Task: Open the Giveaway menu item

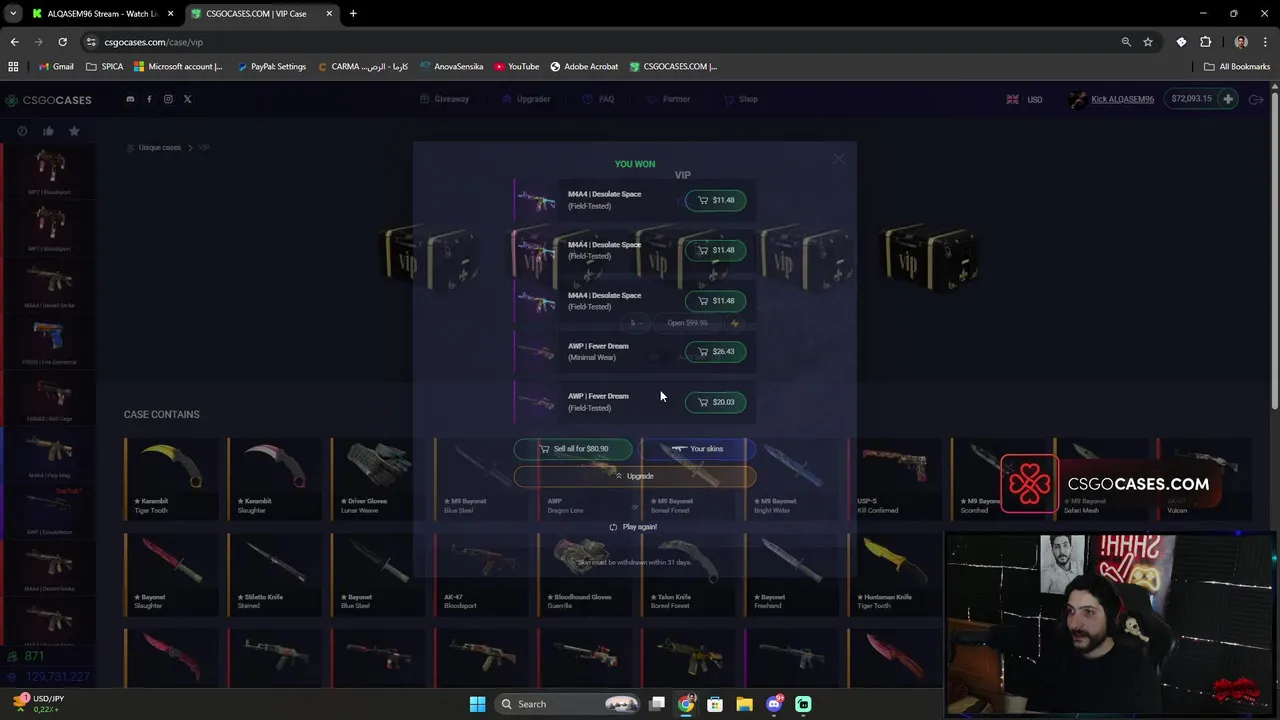Action: point(445,99)
